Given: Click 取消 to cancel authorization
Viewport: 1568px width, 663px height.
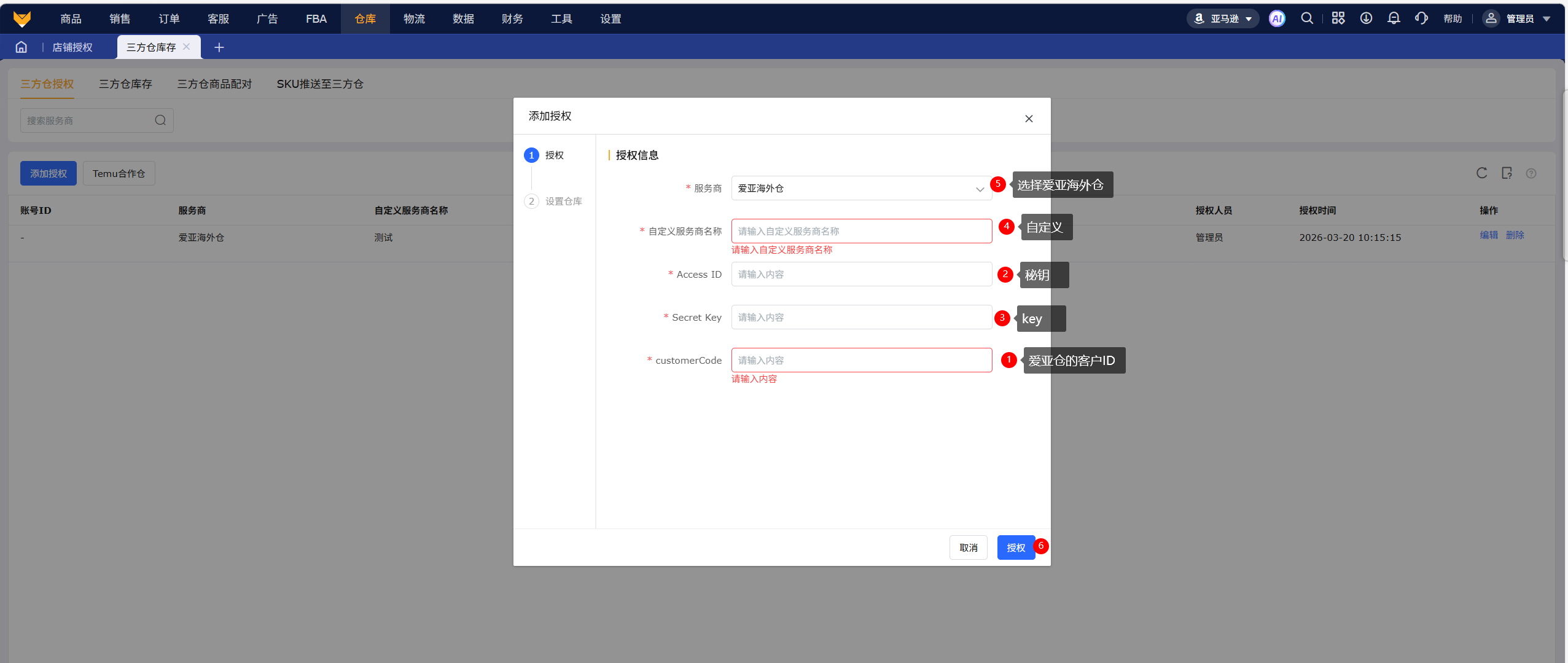Looking at the screenshot, I should pos(968,547).
